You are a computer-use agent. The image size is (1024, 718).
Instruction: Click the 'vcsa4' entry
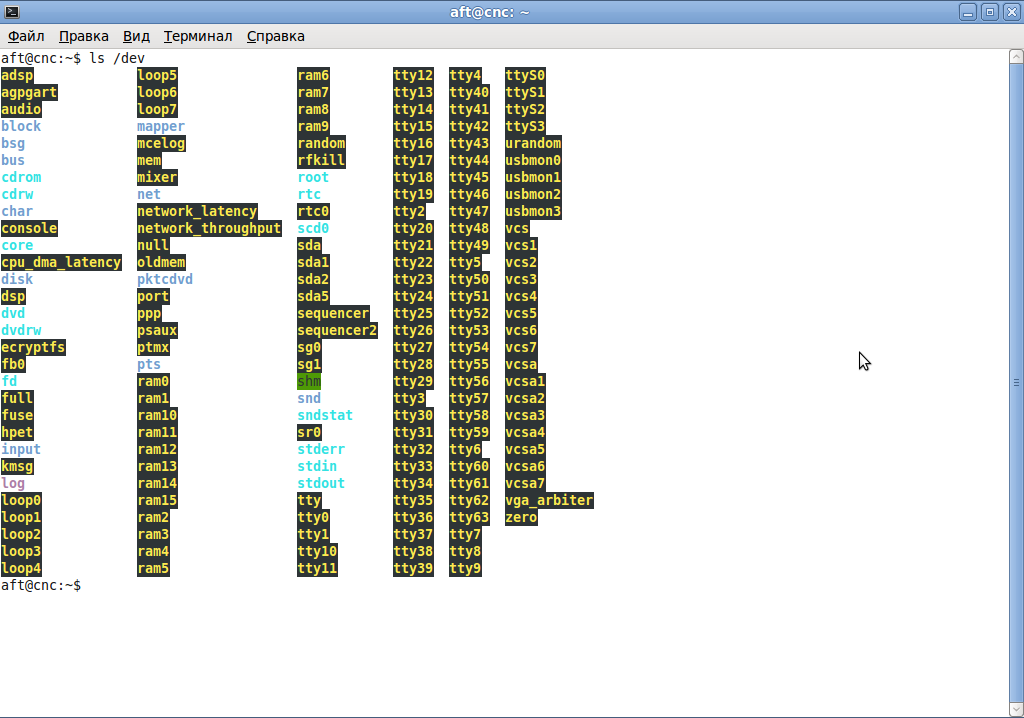[x=526, y=432]
